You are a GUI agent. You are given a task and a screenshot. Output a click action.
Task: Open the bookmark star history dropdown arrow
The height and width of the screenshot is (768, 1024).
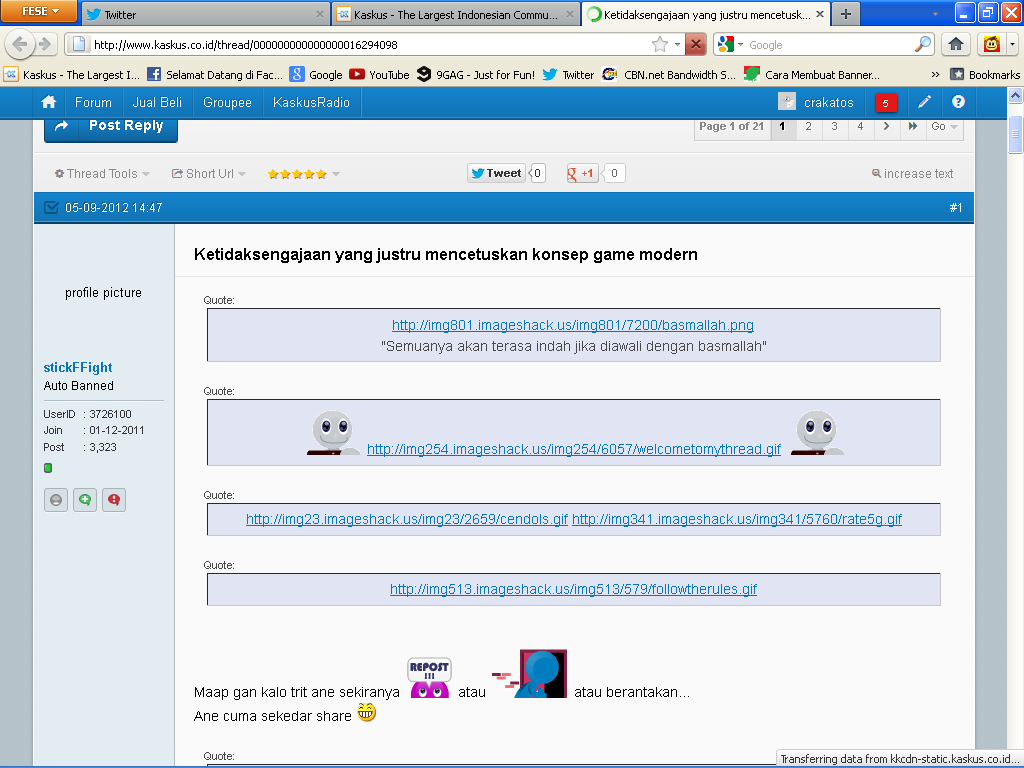(677, 44)
